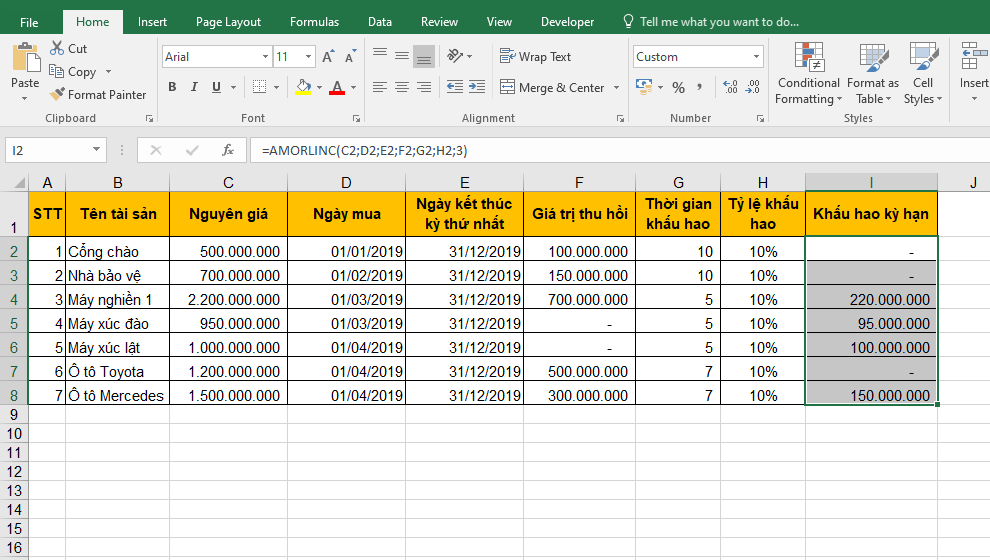Expand the Arial font name dropdown
Image resolution: width=990 pixels, height=560 pixels.
(265, 57)
